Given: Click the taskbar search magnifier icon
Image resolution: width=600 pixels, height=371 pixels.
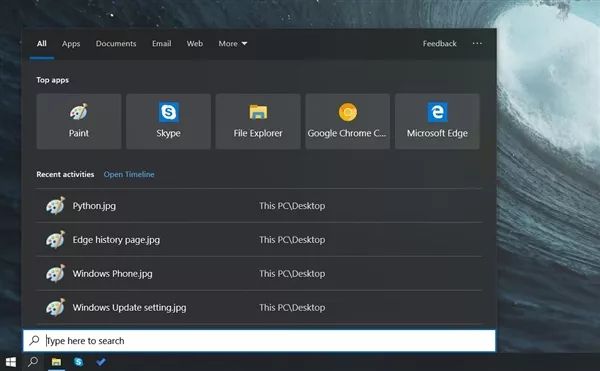Looking at the screenshot, I should (x=33, y=362).
